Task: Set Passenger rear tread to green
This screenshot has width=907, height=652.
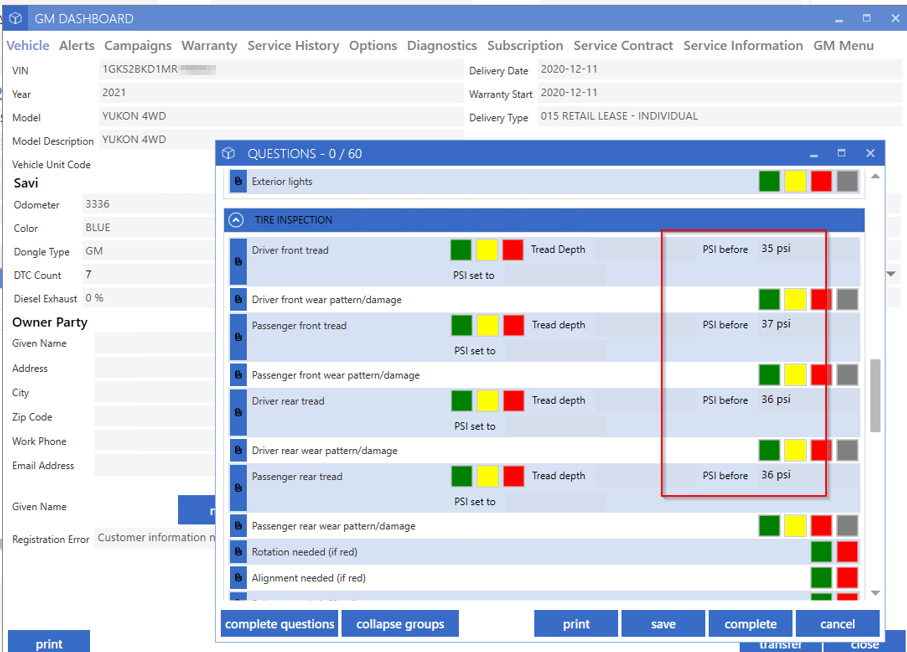Action: pos(462,476)
